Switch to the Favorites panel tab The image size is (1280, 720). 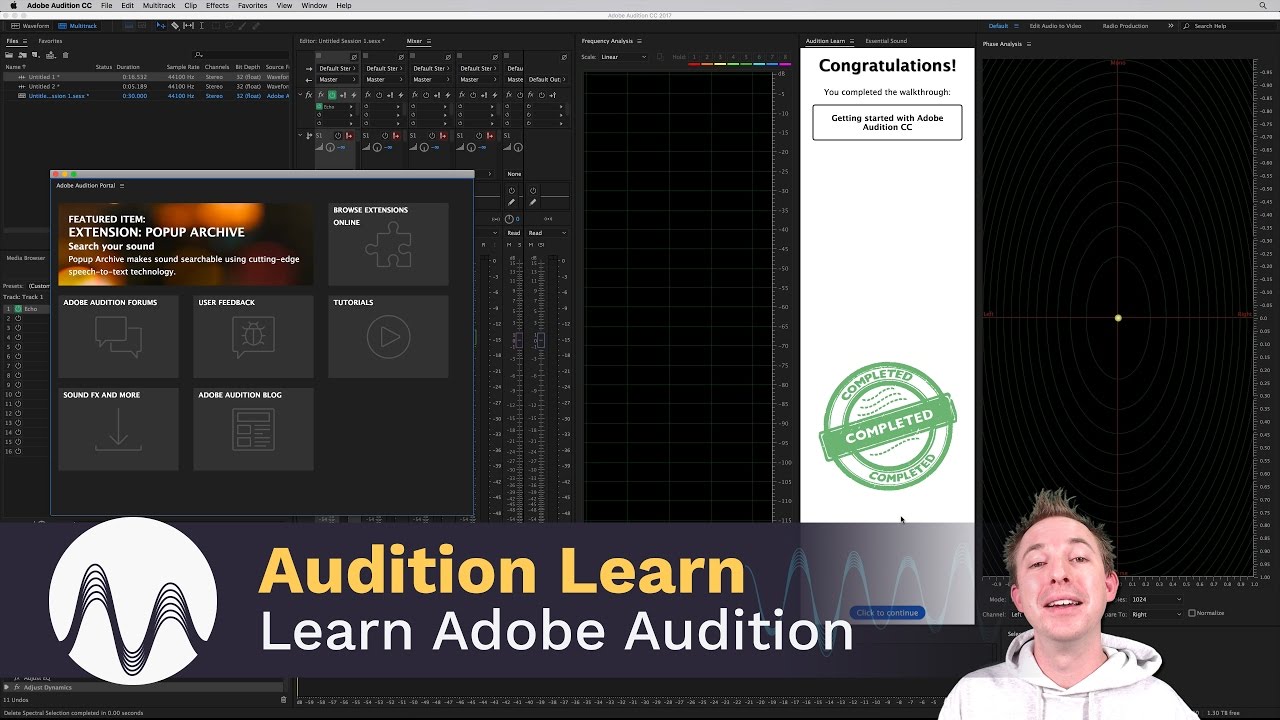[50, 41]
